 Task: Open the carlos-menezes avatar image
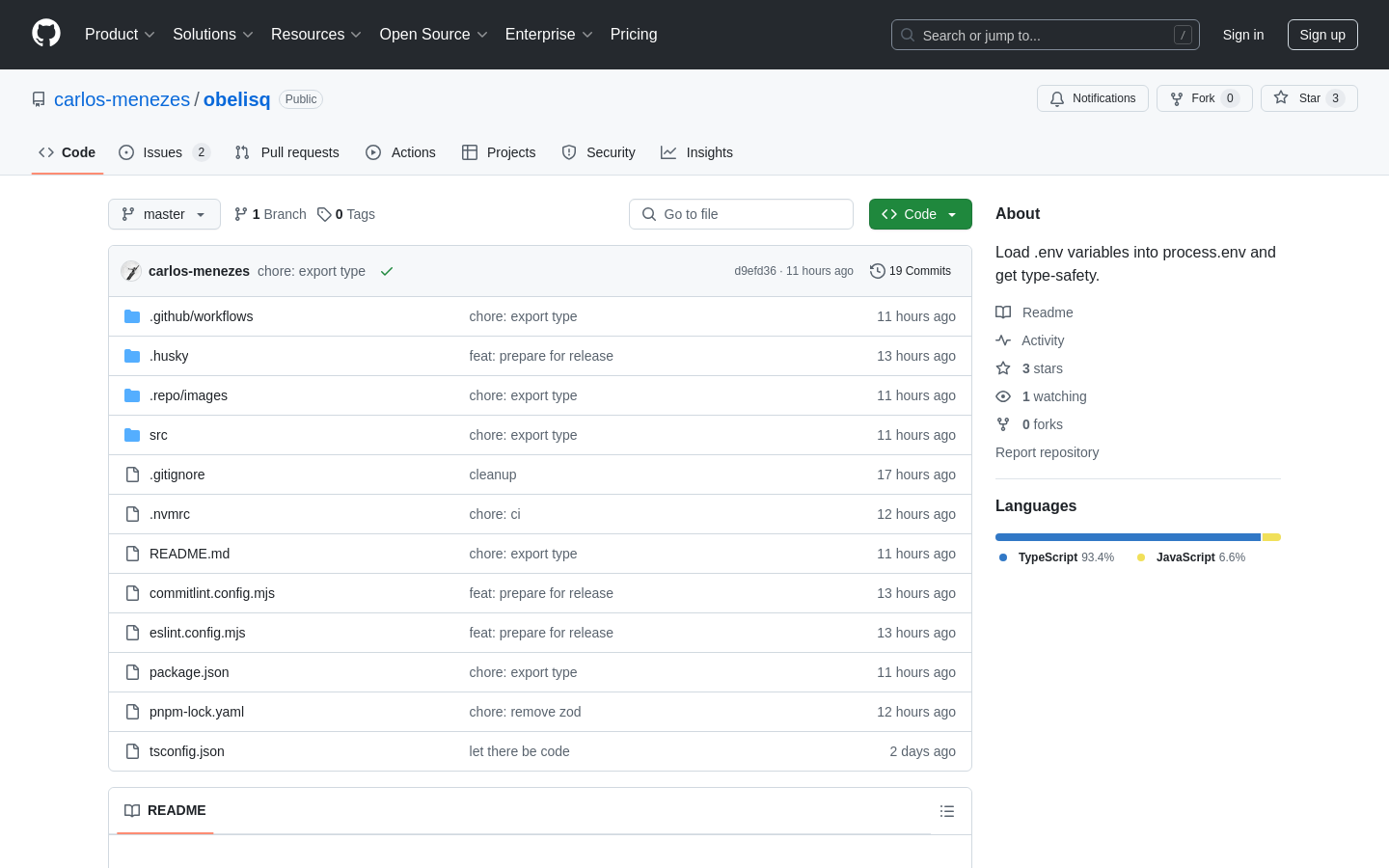pos(131,271)
